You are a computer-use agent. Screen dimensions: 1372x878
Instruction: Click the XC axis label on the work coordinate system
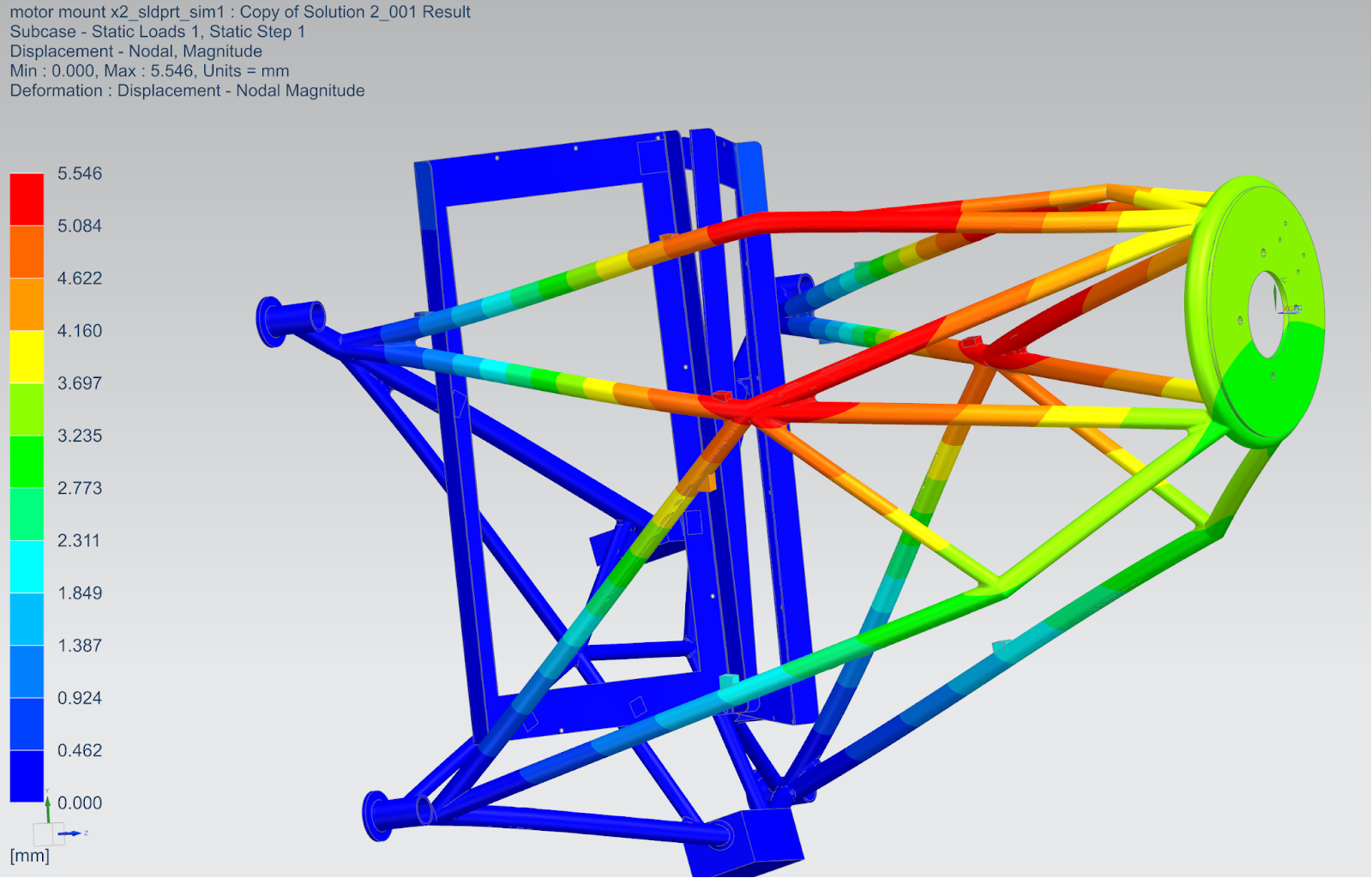point(1288,308)
